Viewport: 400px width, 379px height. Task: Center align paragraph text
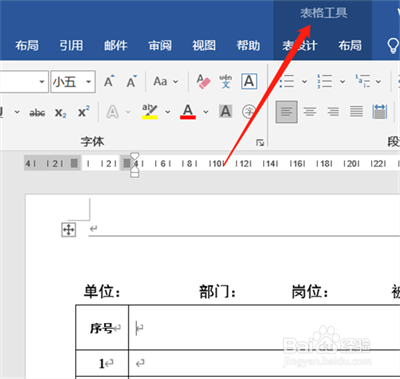coord(310,112)
